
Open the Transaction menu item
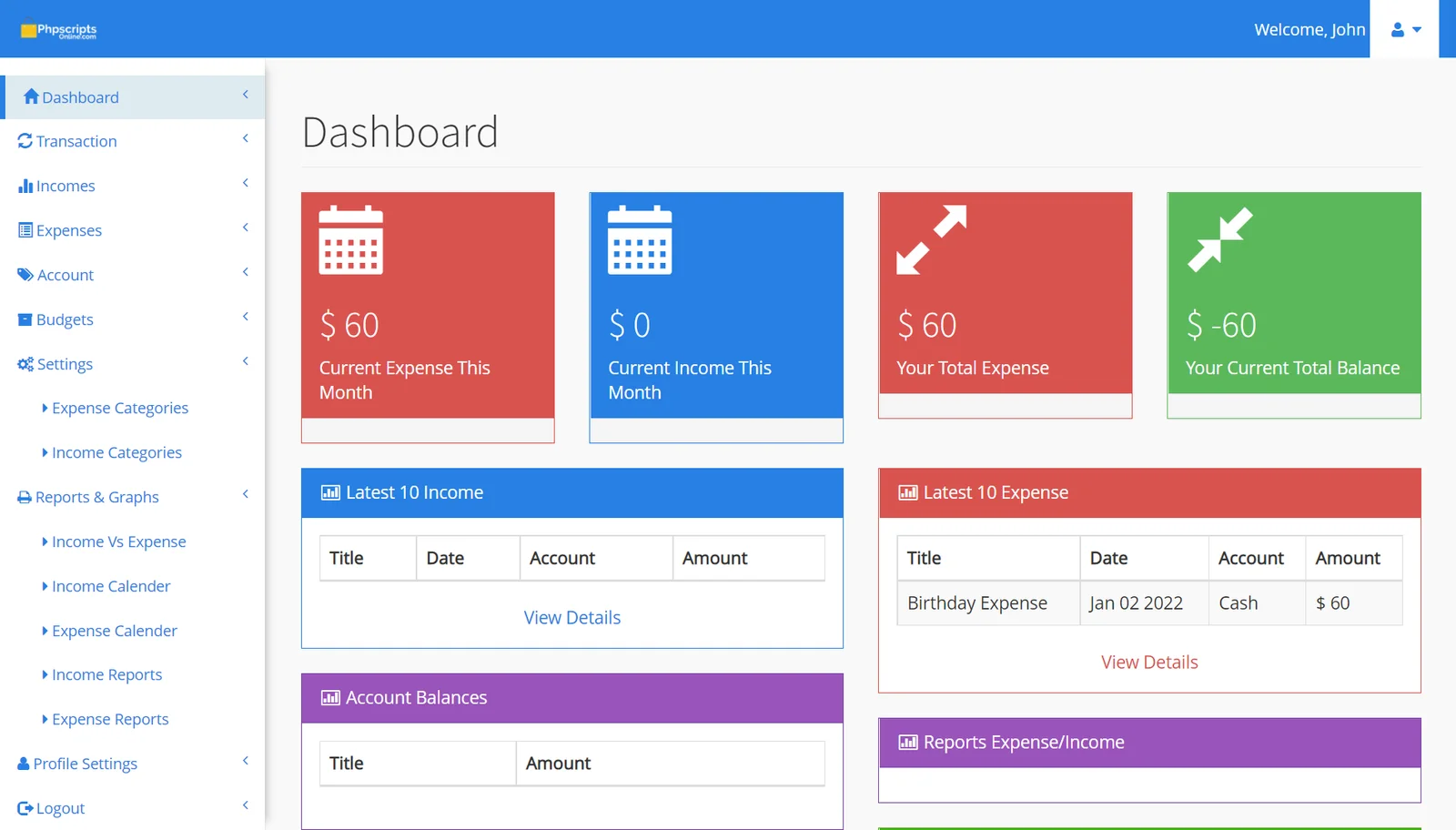[133, 141]
